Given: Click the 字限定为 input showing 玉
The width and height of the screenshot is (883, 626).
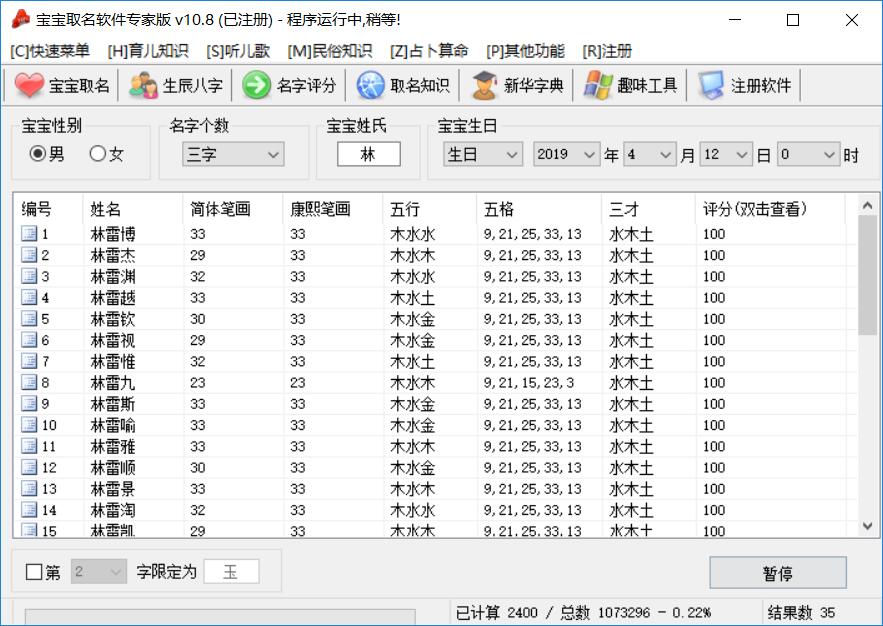Looking at the screenshot, I should [x=231, y=572].
